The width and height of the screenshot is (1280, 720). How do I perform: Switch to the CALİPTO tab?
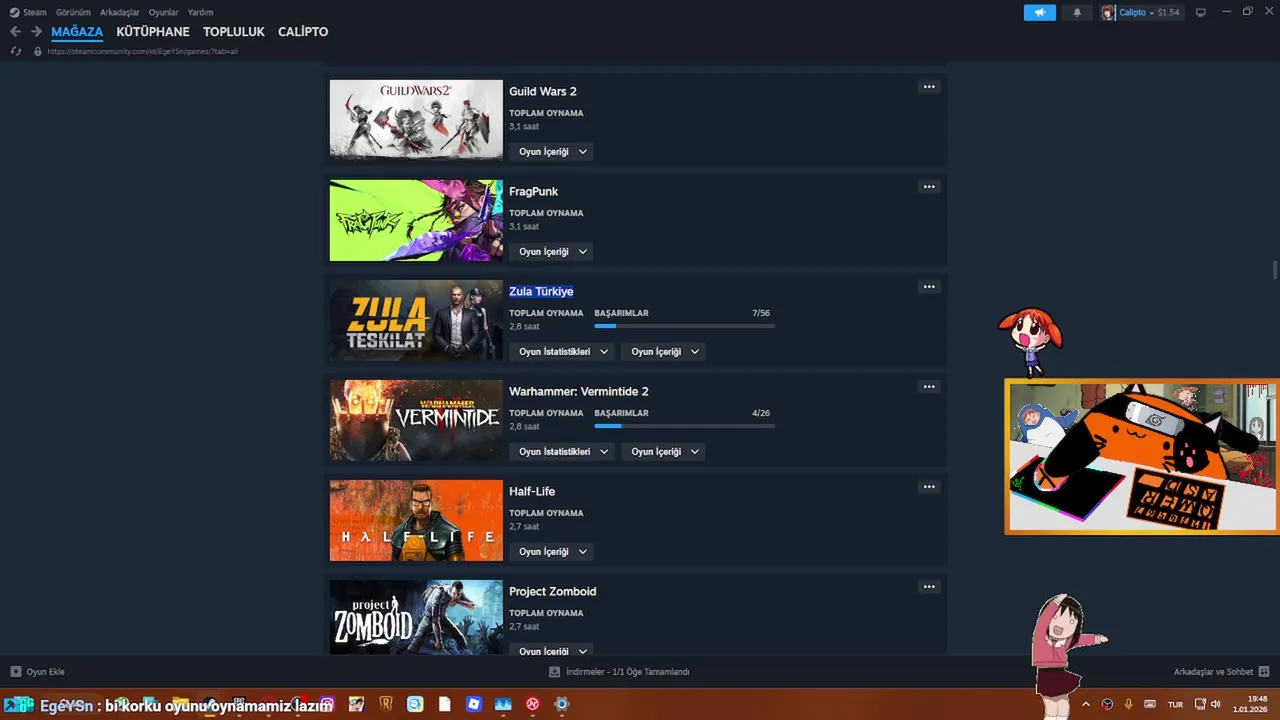pos(303,32)
